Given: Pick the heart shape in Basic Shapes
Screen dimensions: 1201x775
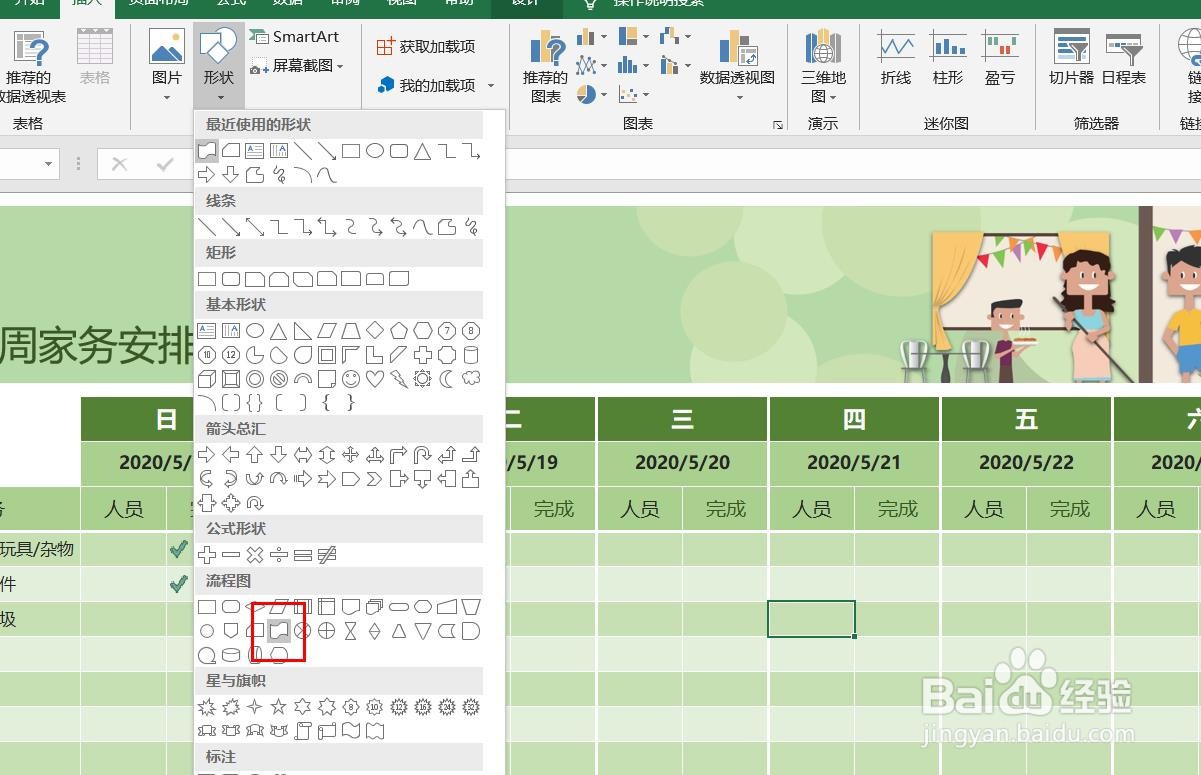Looking at the screenshot, I should point(375,379).
